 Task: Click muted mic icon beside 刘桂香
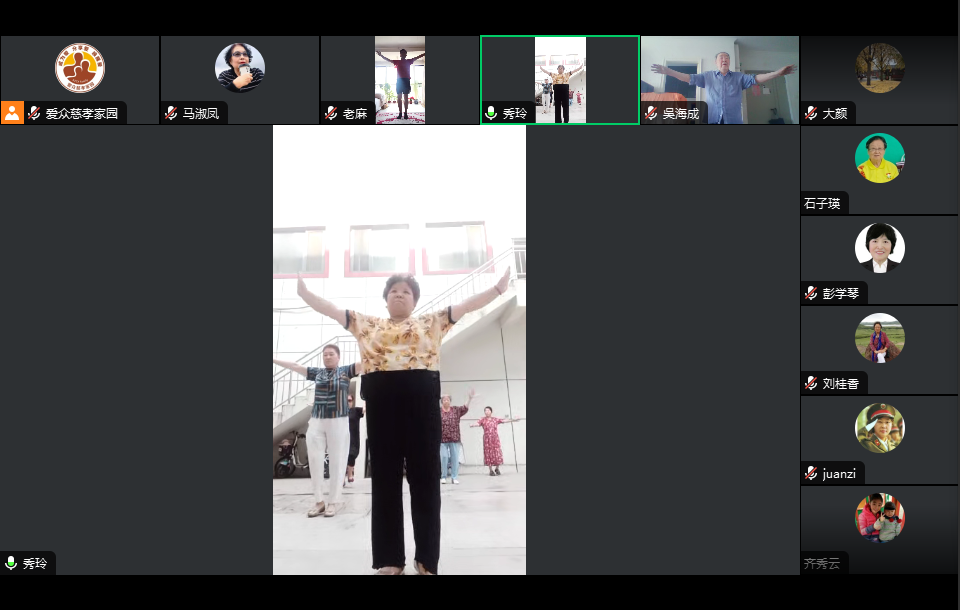click(811, 384)
